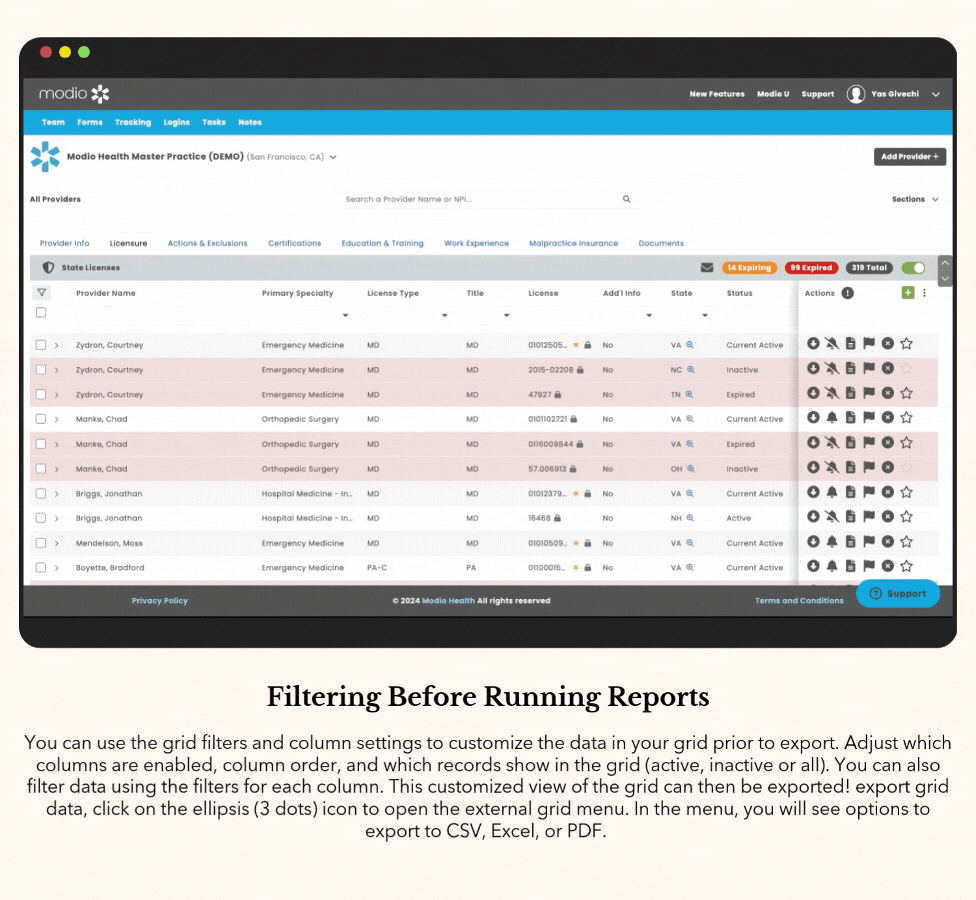Click the blue Support help button
Image resolution: width=976 pixels, height=900 pixels.
[x=898, y=594]
